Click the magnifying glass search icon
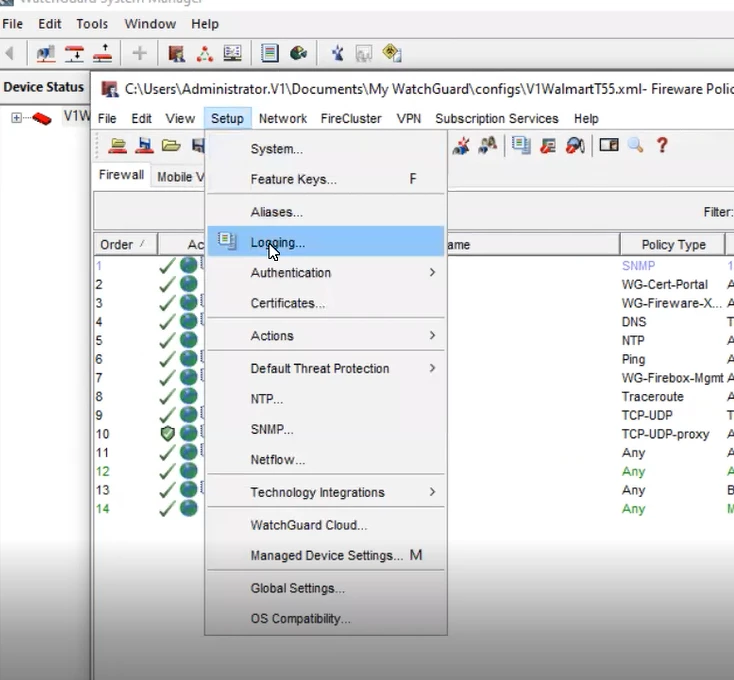 click(x=635, y=146)
